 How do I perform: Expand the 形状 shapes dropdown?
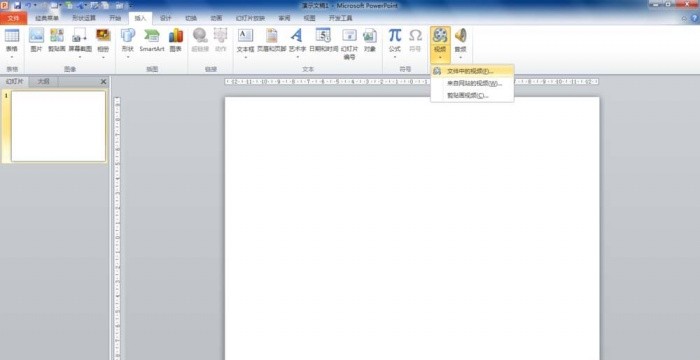tap(128, 57)
